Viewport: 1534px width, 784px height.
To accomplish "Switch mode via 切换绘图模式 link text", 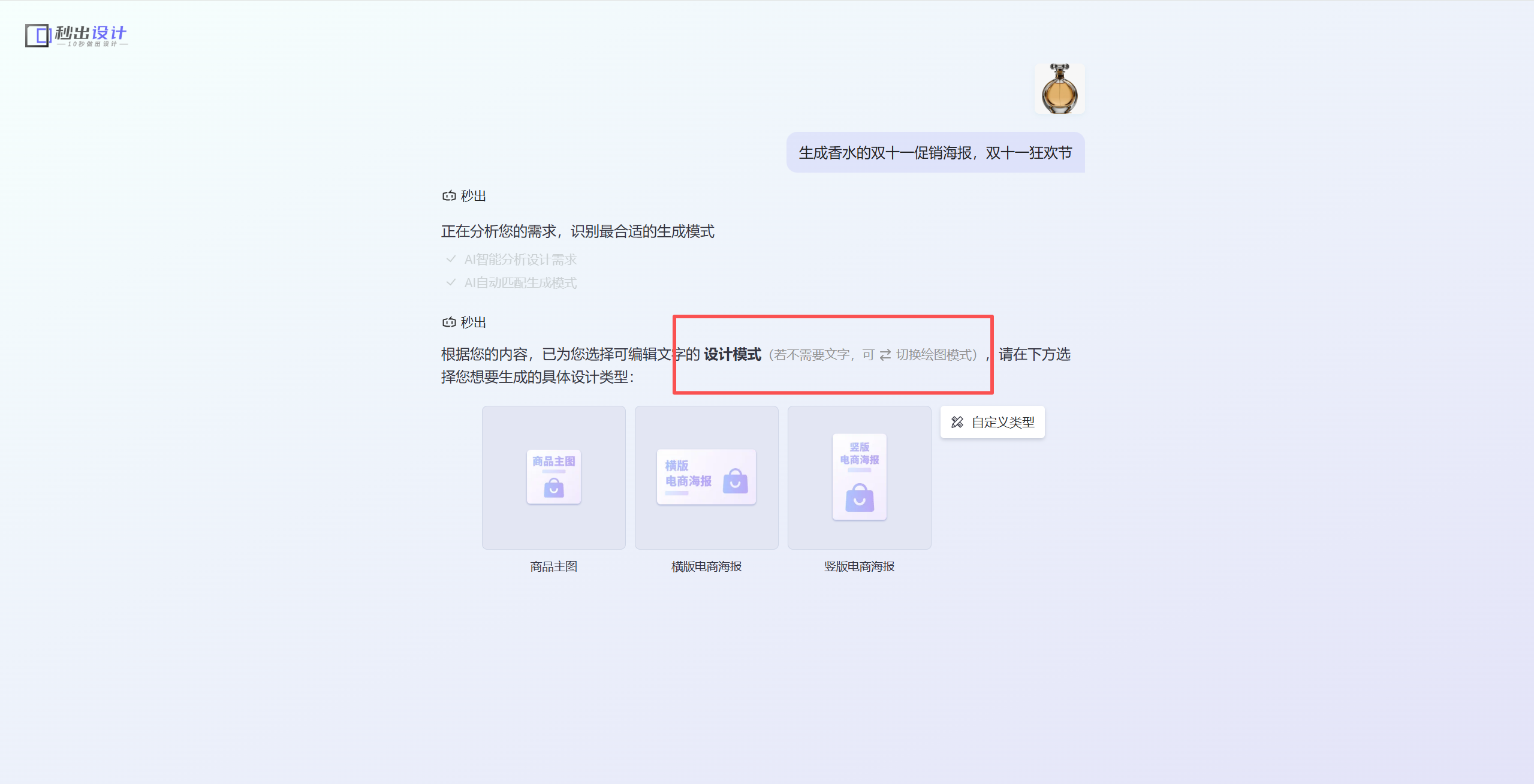I will (933, 355).
